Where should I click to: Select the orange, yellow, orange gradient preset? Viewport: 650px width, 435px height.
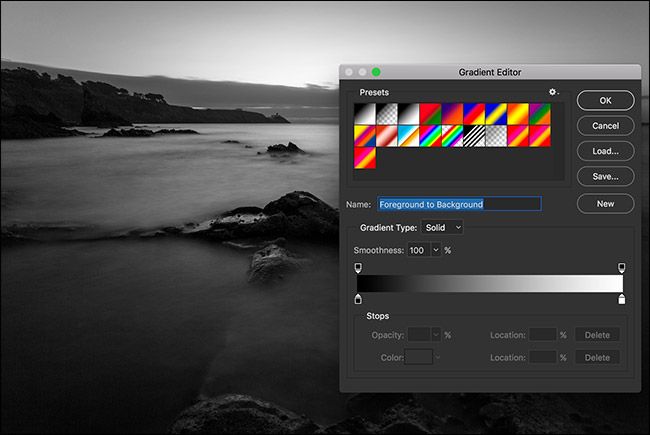(x=518, y=114)
